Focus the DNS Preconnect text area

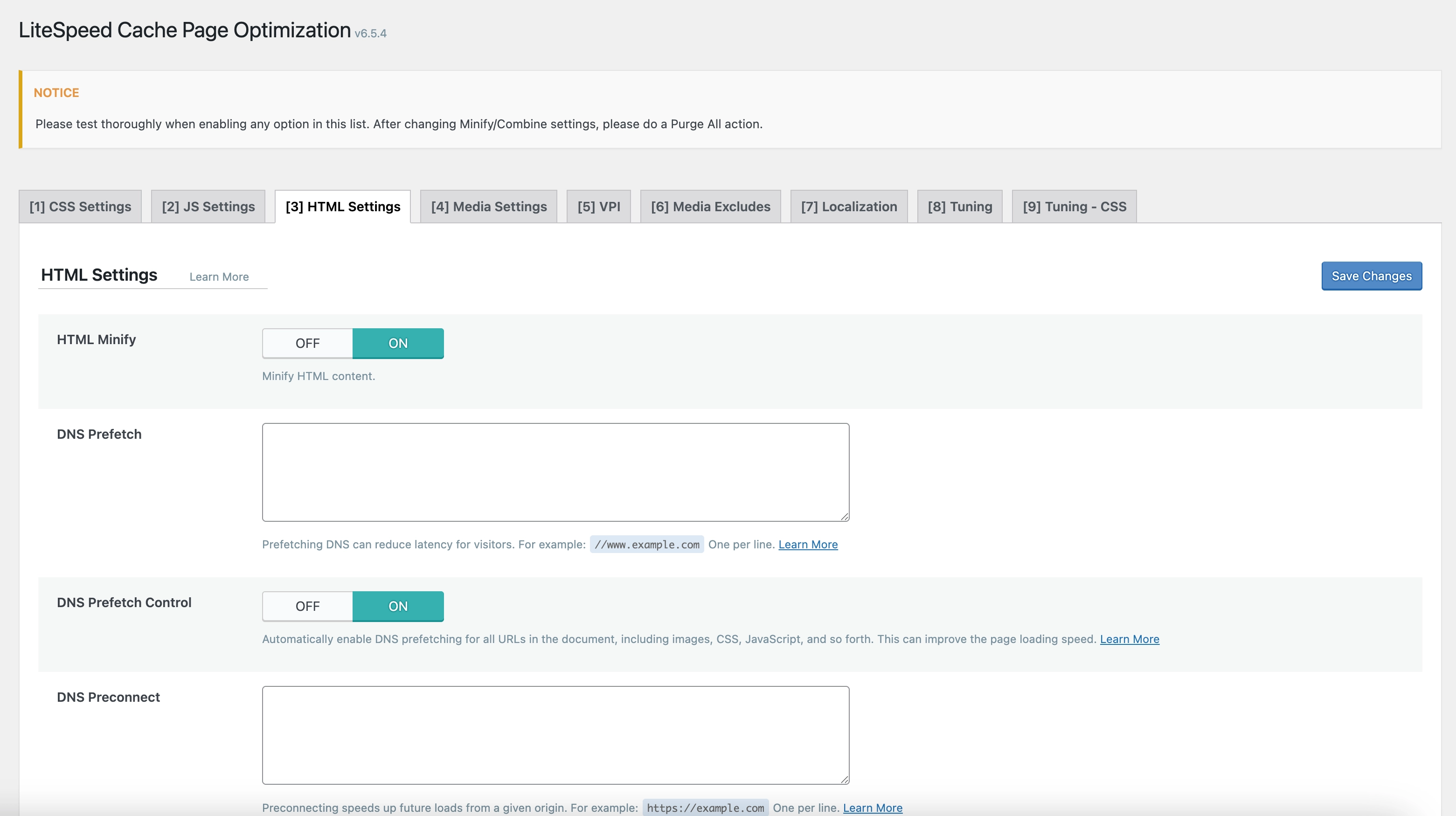coord(555,735)
